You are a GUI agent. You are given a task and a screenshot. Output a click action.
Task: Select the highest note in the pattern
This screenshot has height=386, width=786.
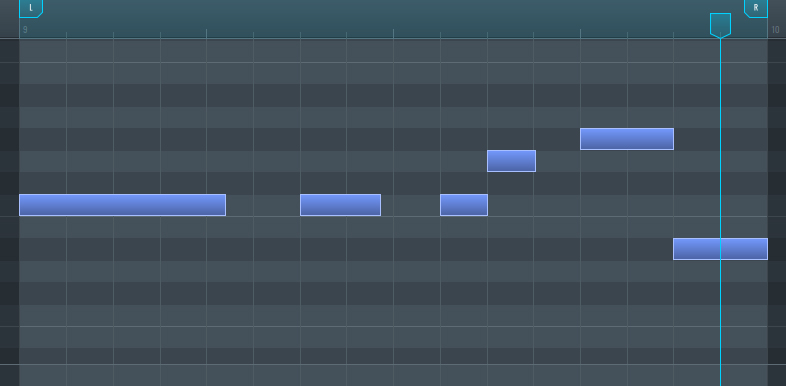(x=627, y=139)
